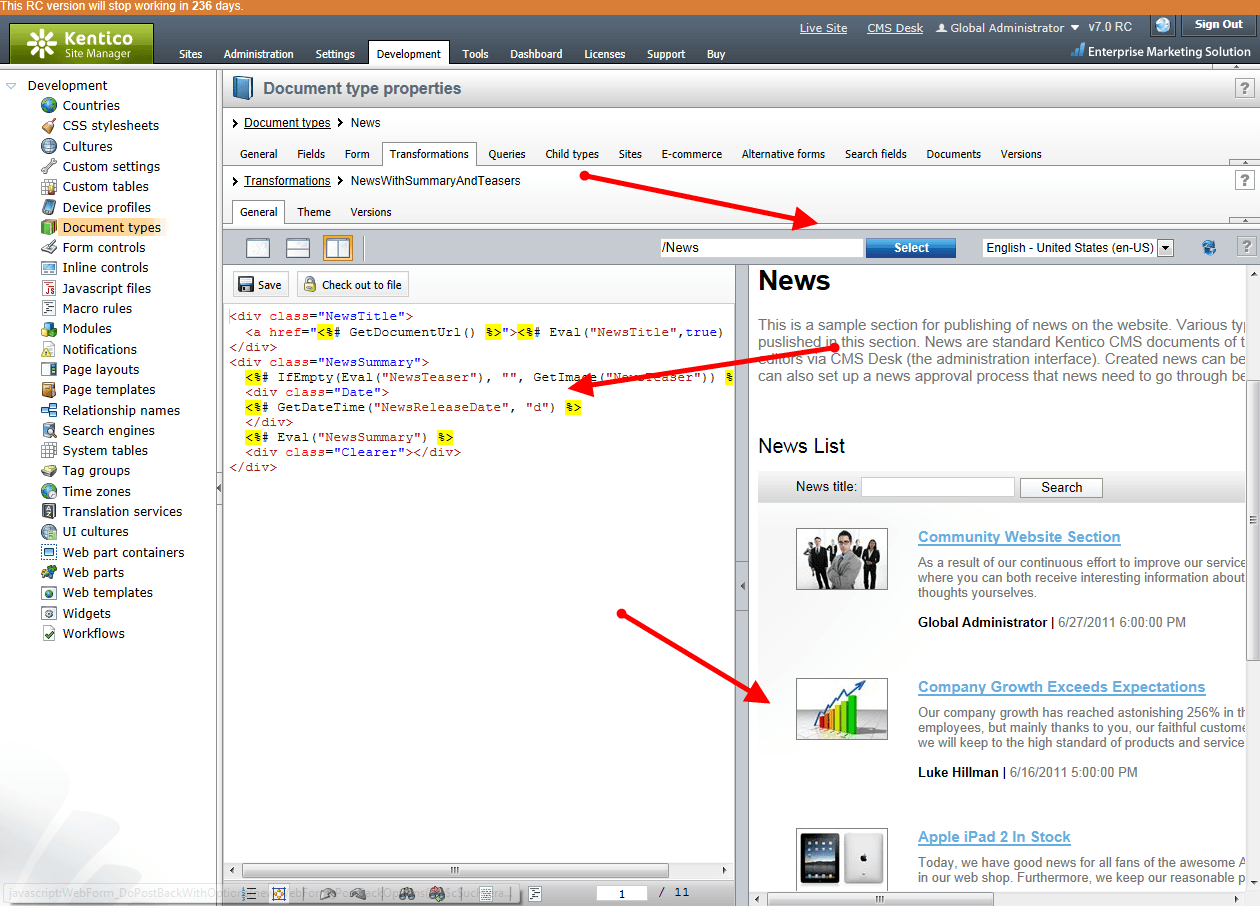1260x906 pixels.
Task: Open Custom tables tree item
Action: point(106,187)
